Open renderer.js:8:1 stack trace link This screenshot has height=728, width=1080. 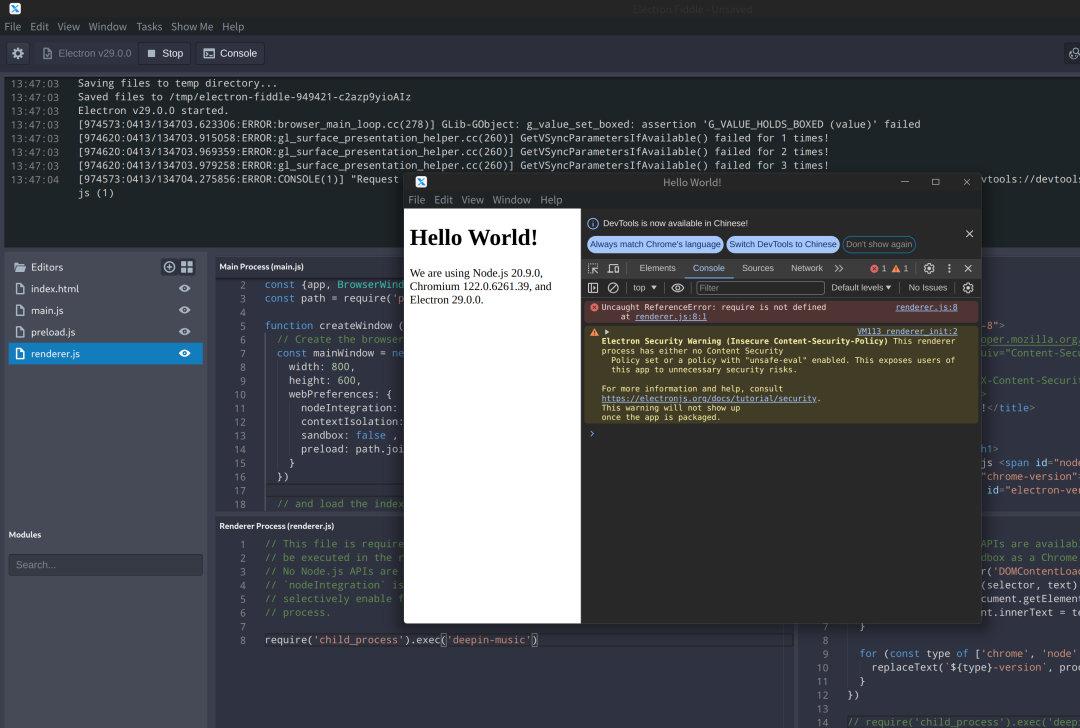(671, 317)
